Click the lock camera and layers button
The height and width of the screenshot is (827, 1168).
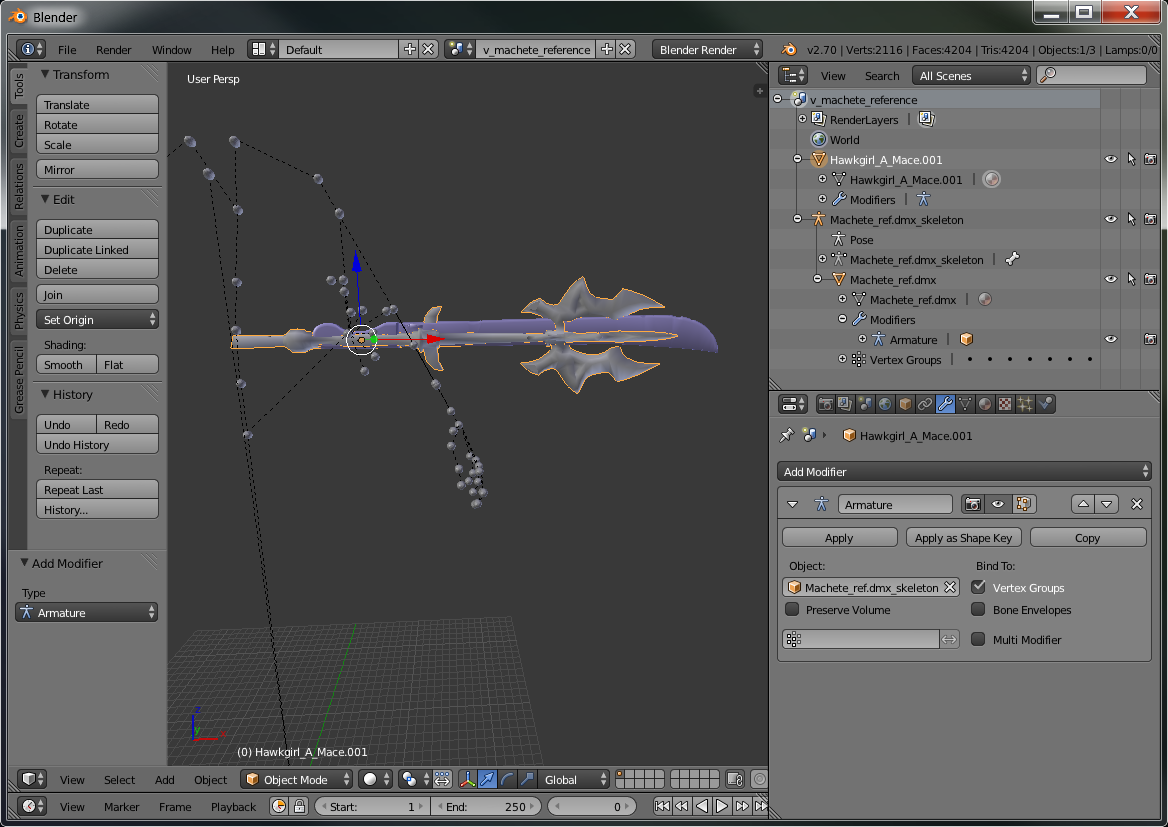click(x=734, y=779)
